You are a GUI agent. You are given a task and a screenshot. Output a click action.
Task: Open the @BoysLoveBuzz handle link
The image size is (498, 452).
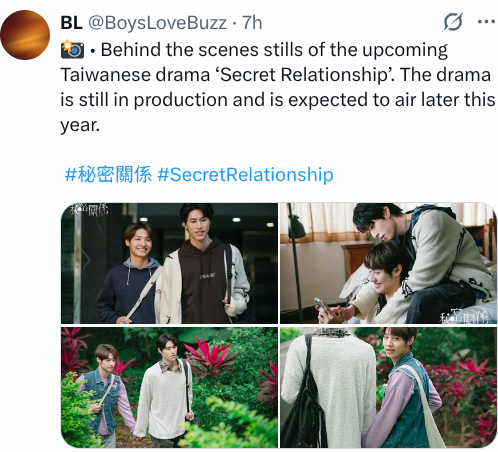(157, 23)
